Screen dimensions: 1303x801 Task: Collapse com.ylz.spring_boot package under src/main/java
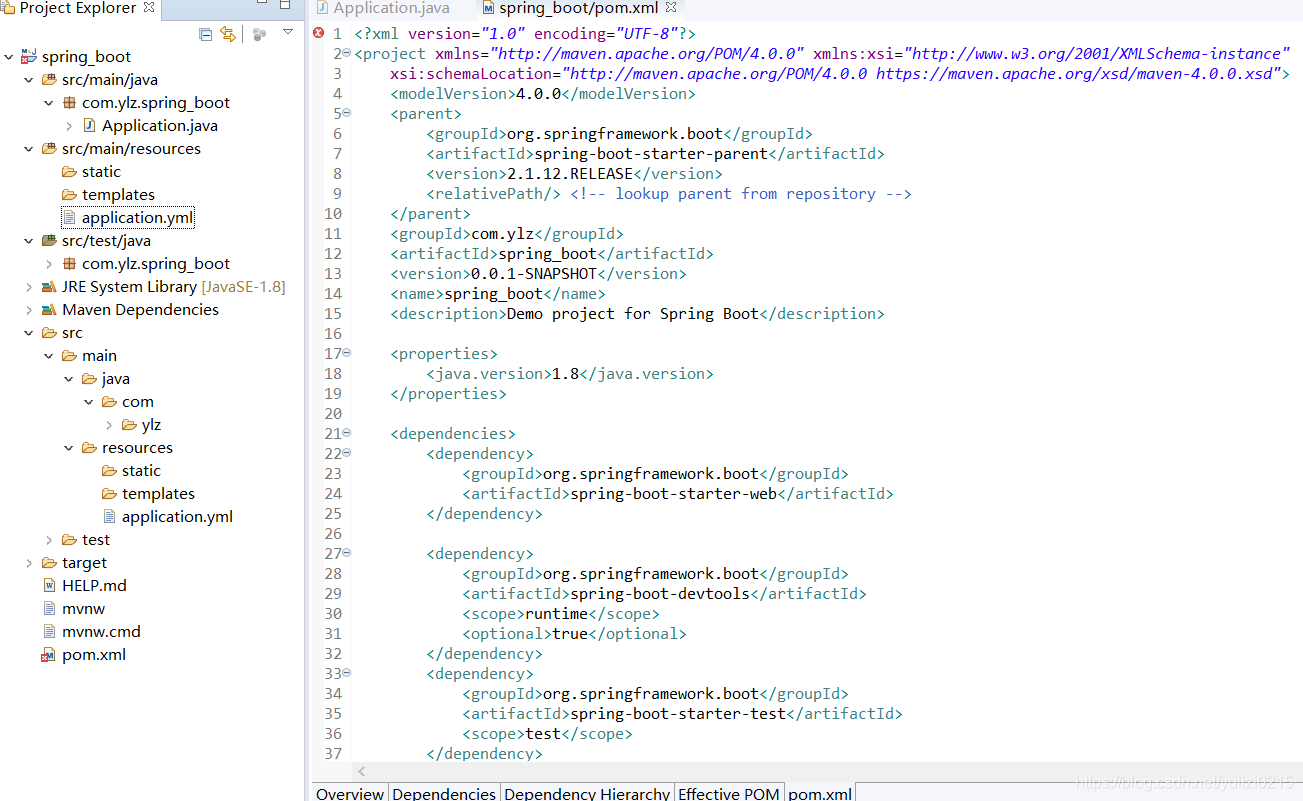[x=49, y=103]
